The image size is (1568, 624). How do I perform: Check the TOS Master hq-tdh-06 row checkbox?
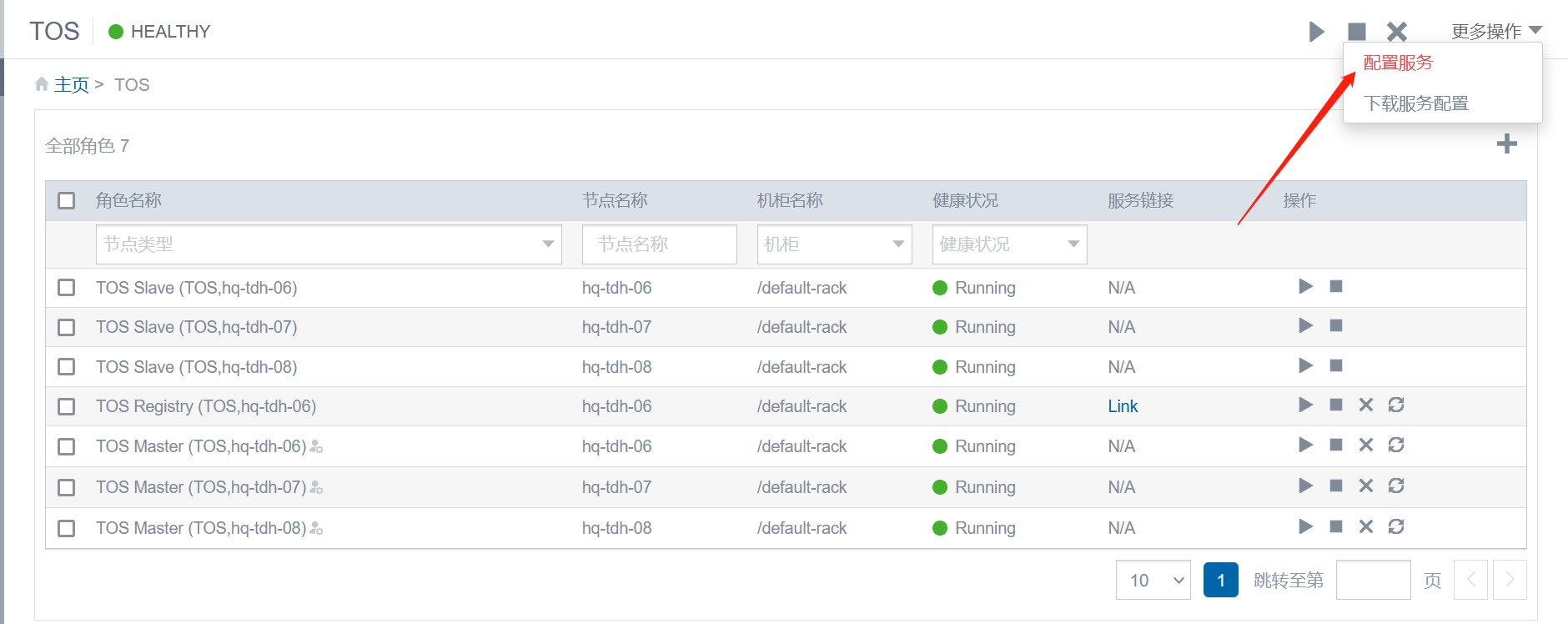[67, 446]
